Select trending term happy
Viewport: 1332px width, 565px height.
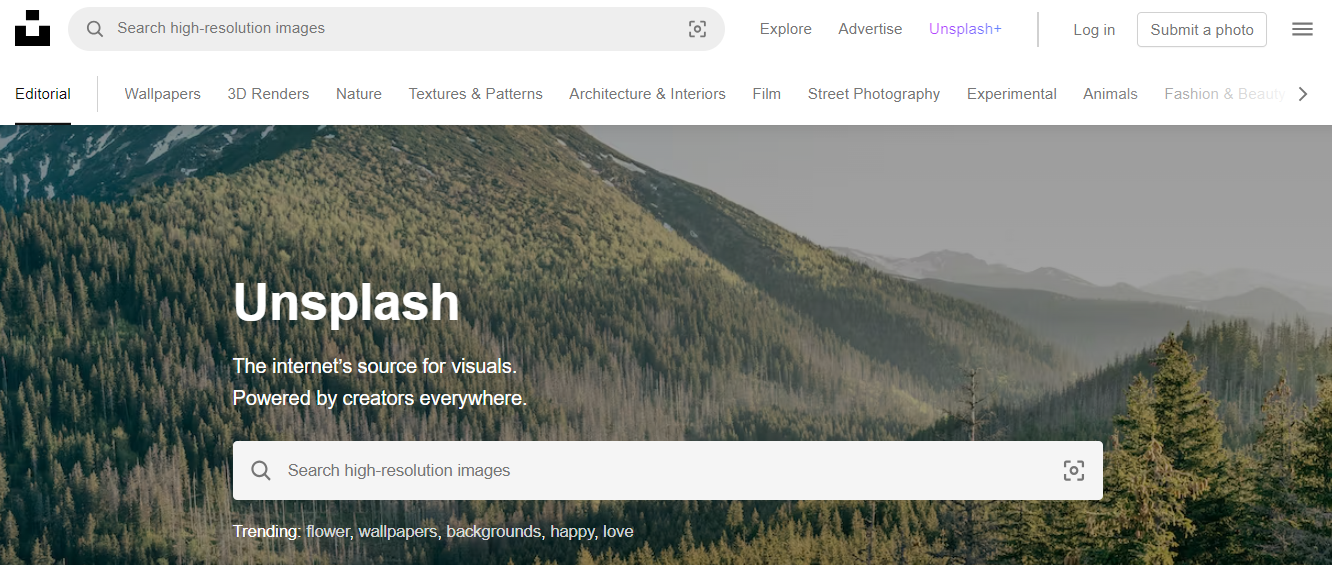(x=573, y=532)
